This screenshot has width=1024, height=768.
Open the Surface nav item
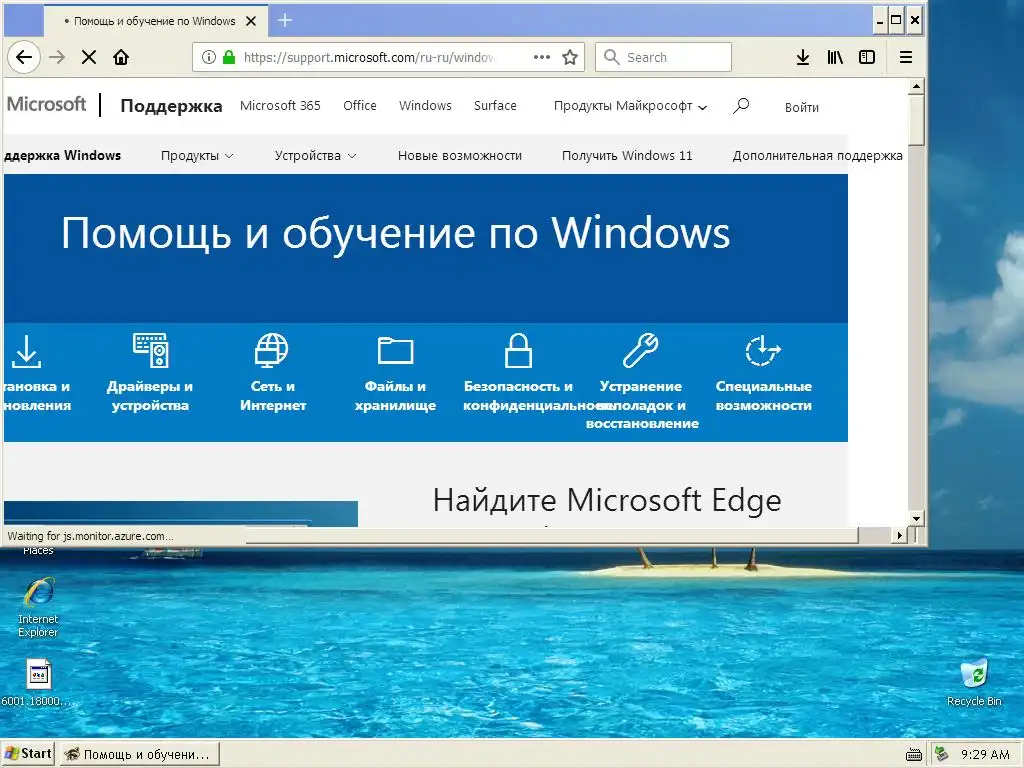click(495, 105)
